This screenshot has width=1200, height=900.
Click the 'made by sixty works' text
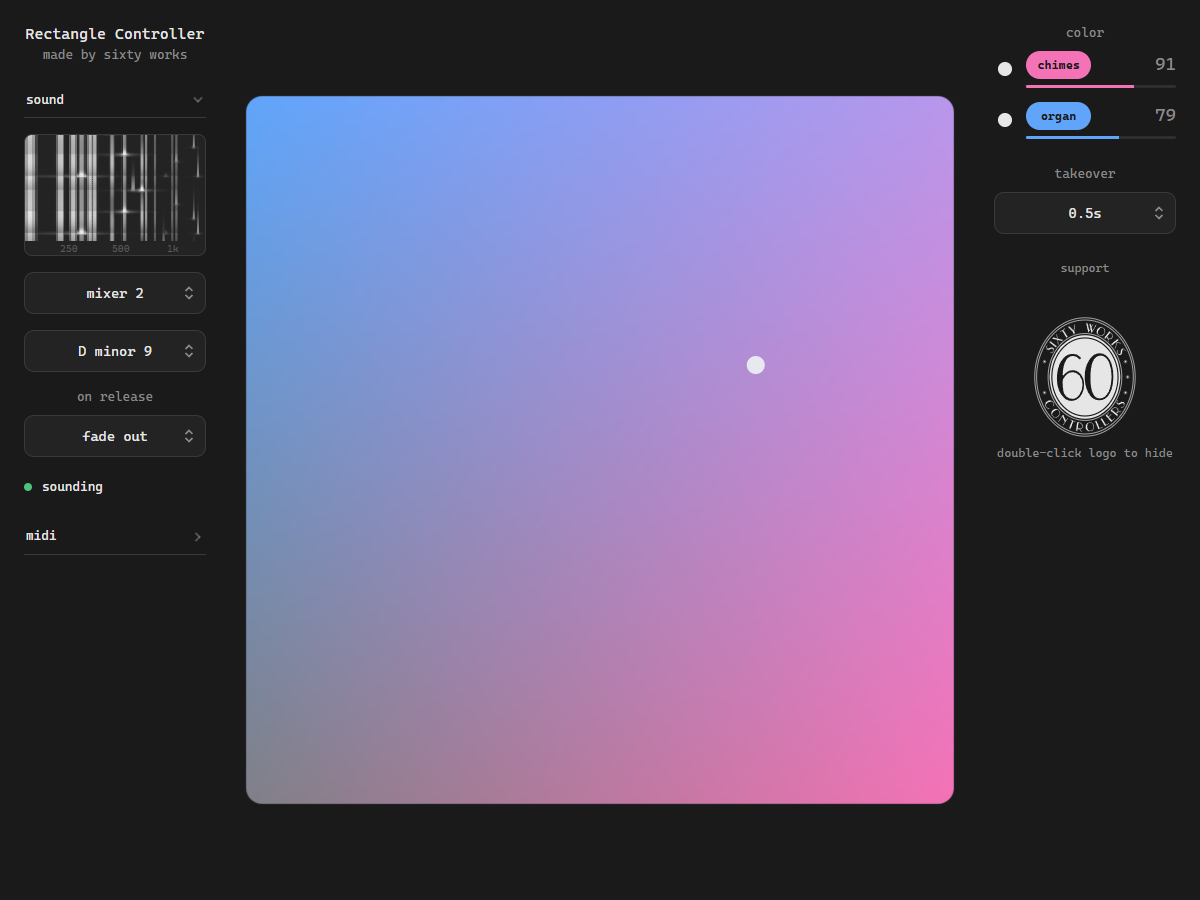(x=115, y=55)
